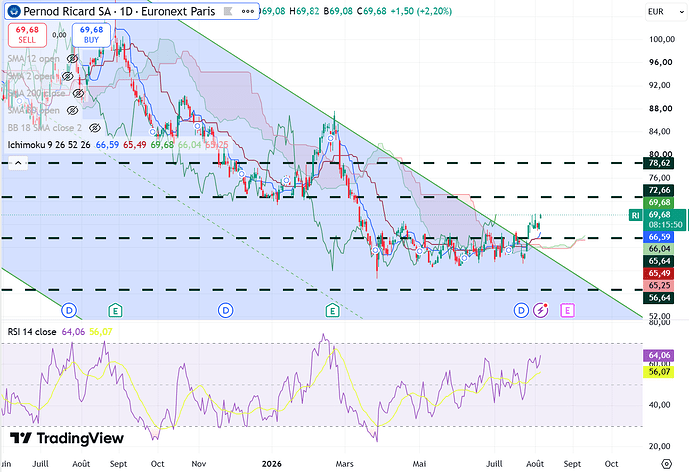
Task: Click the red SELL 69,68 button
Action: [x=27, y=35]
